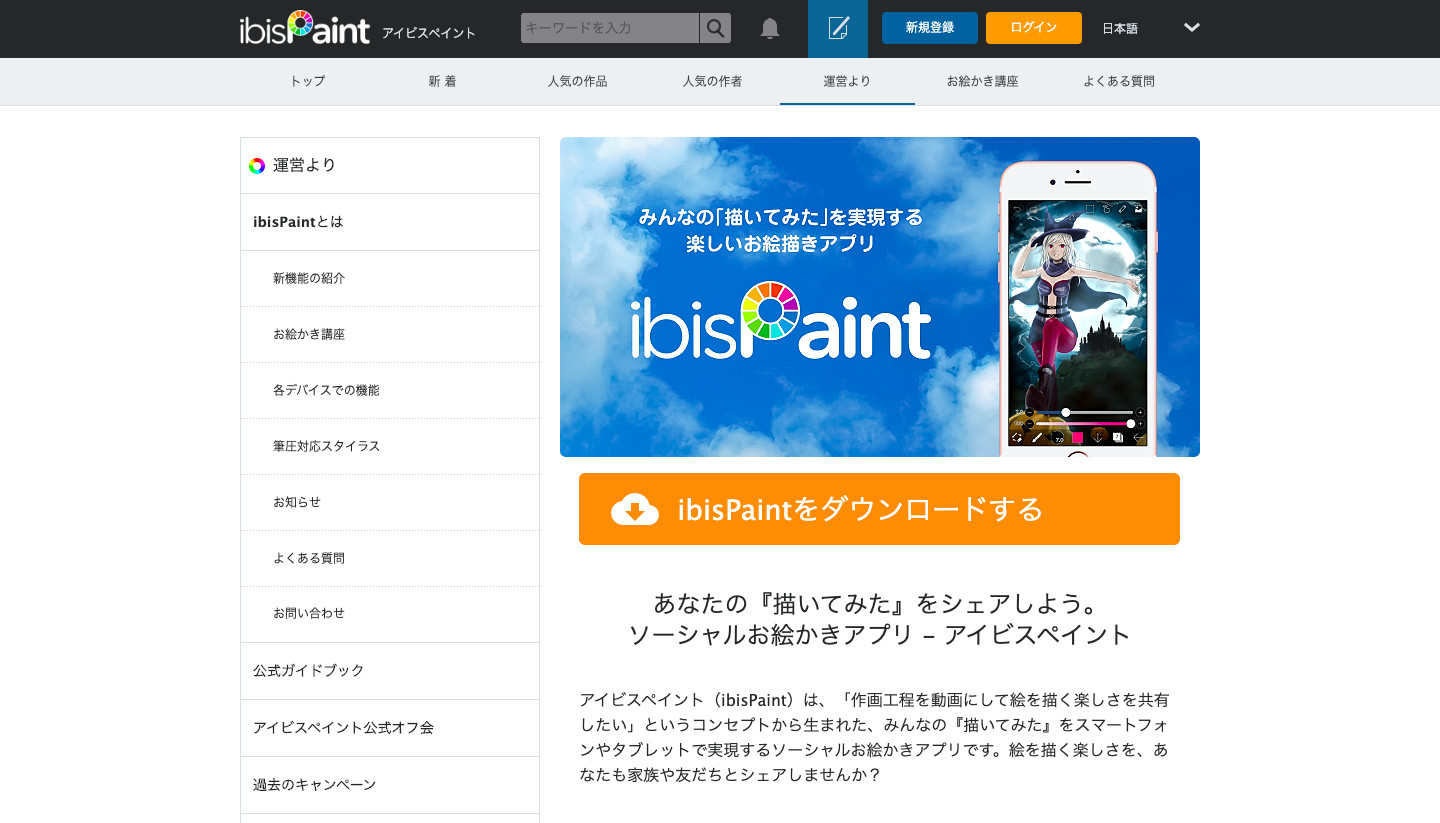Open 新機能の紹介 in the sidebar
Screen dimensions: 1440x823
309,278
